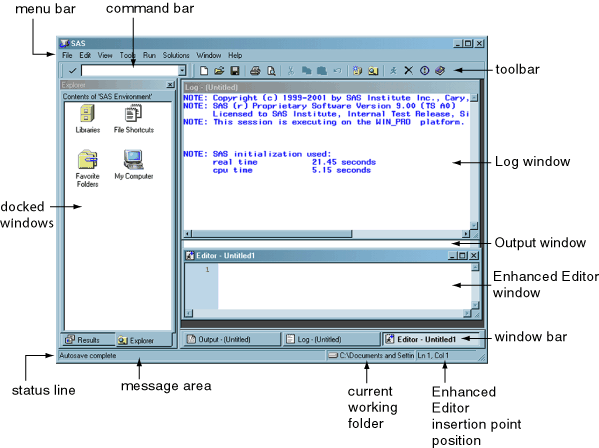Open the Window menu

(209, 55)
